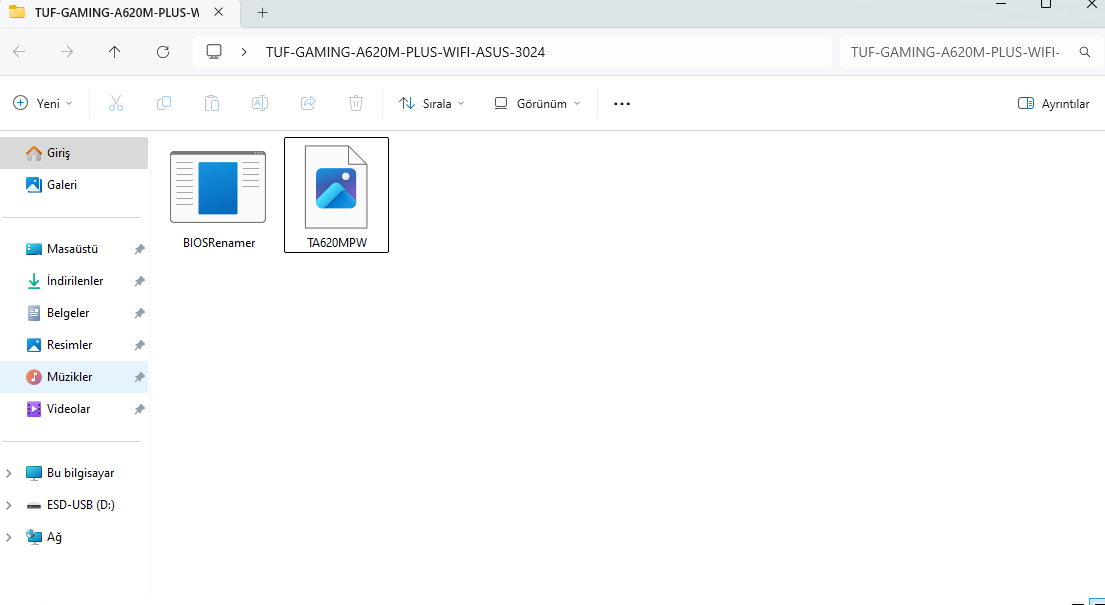
Task: Click the Share icon in toolbar
Action: [x=308, y=104]
